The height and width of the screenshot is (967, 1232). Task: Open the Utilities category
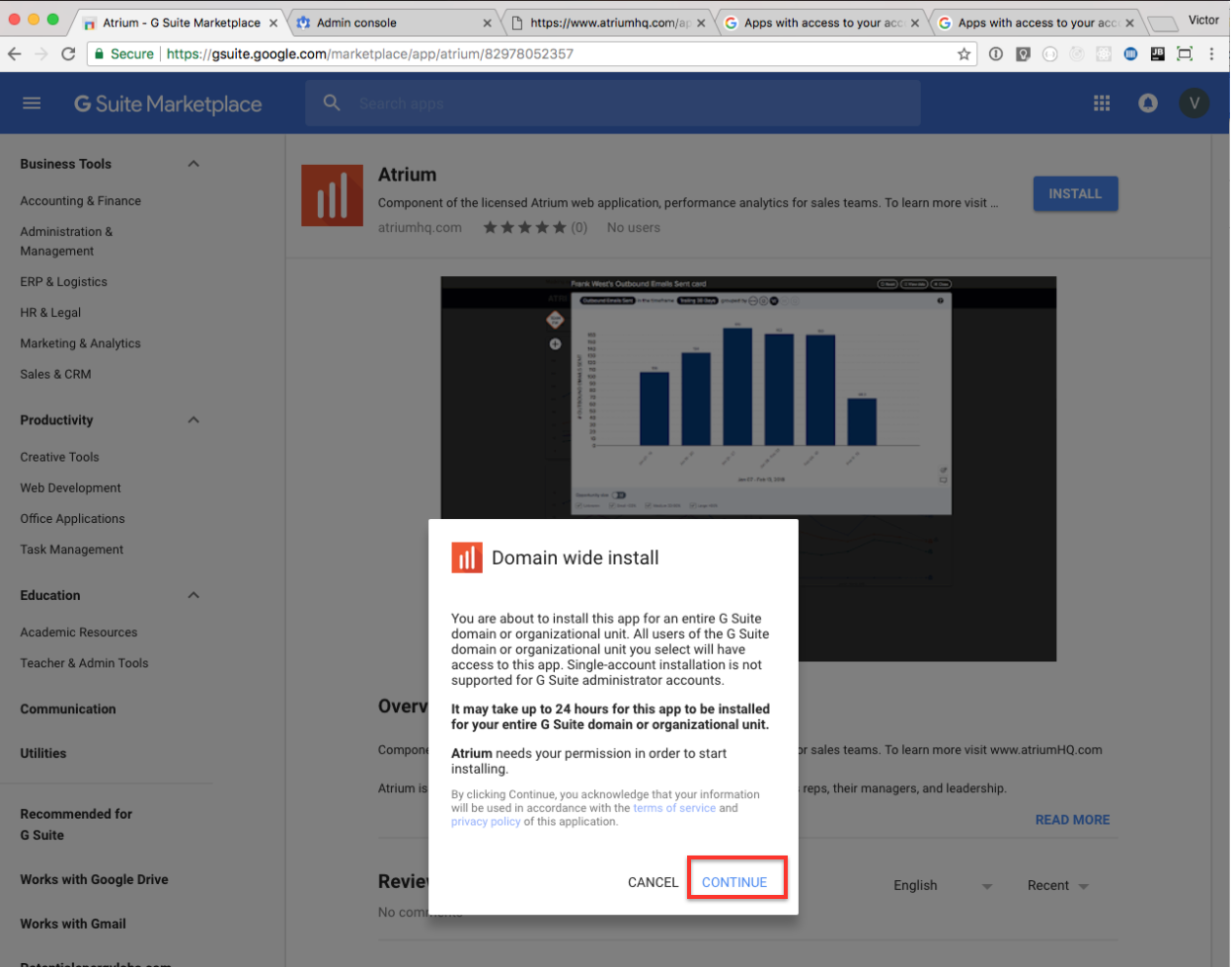(x=43, y=753)
